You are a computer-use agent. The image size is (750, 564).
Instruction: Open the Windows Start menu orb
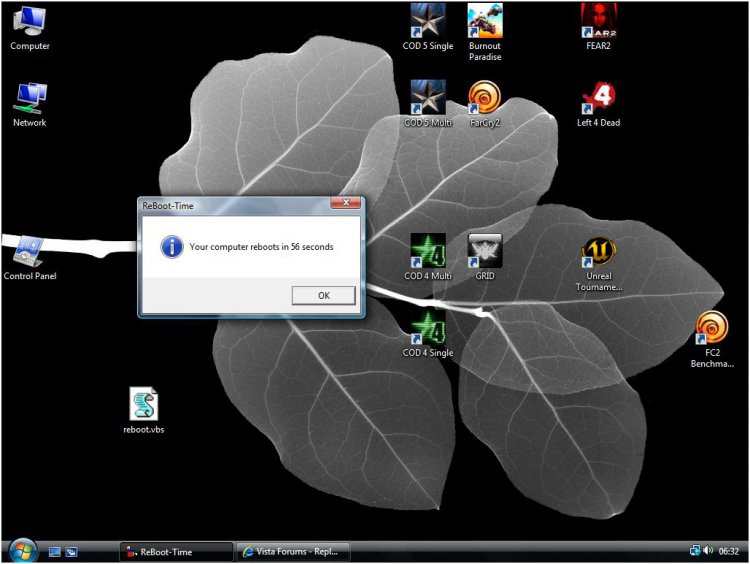pyautogui.click(x=22, y=550)
